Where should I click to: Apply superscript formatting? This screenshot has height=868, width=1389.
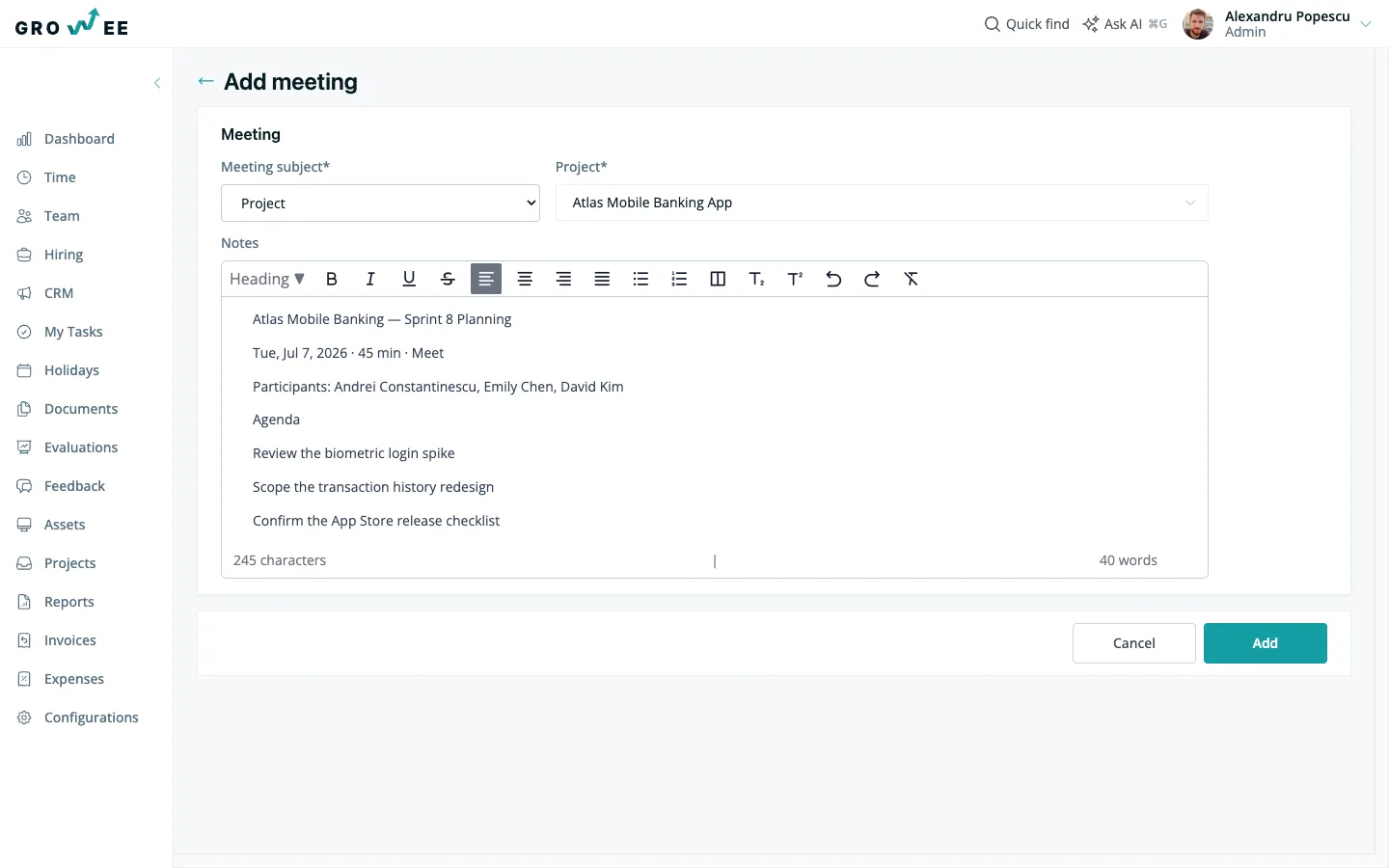click(x=795, y=279)
